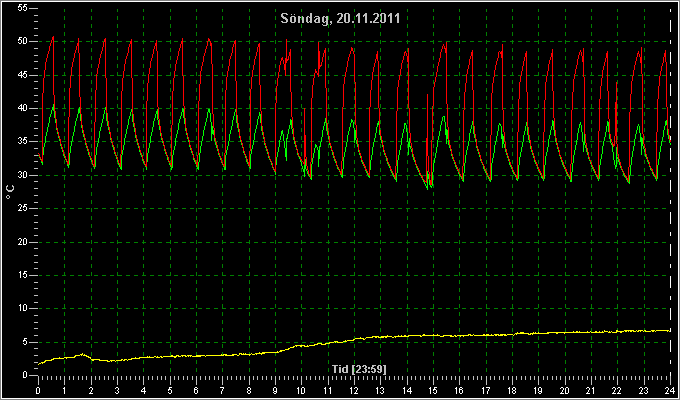Click the 10 mark on temperature axis
Image resolution: width=680 pixels, height=400 pixels.
(x=23, y=308)
